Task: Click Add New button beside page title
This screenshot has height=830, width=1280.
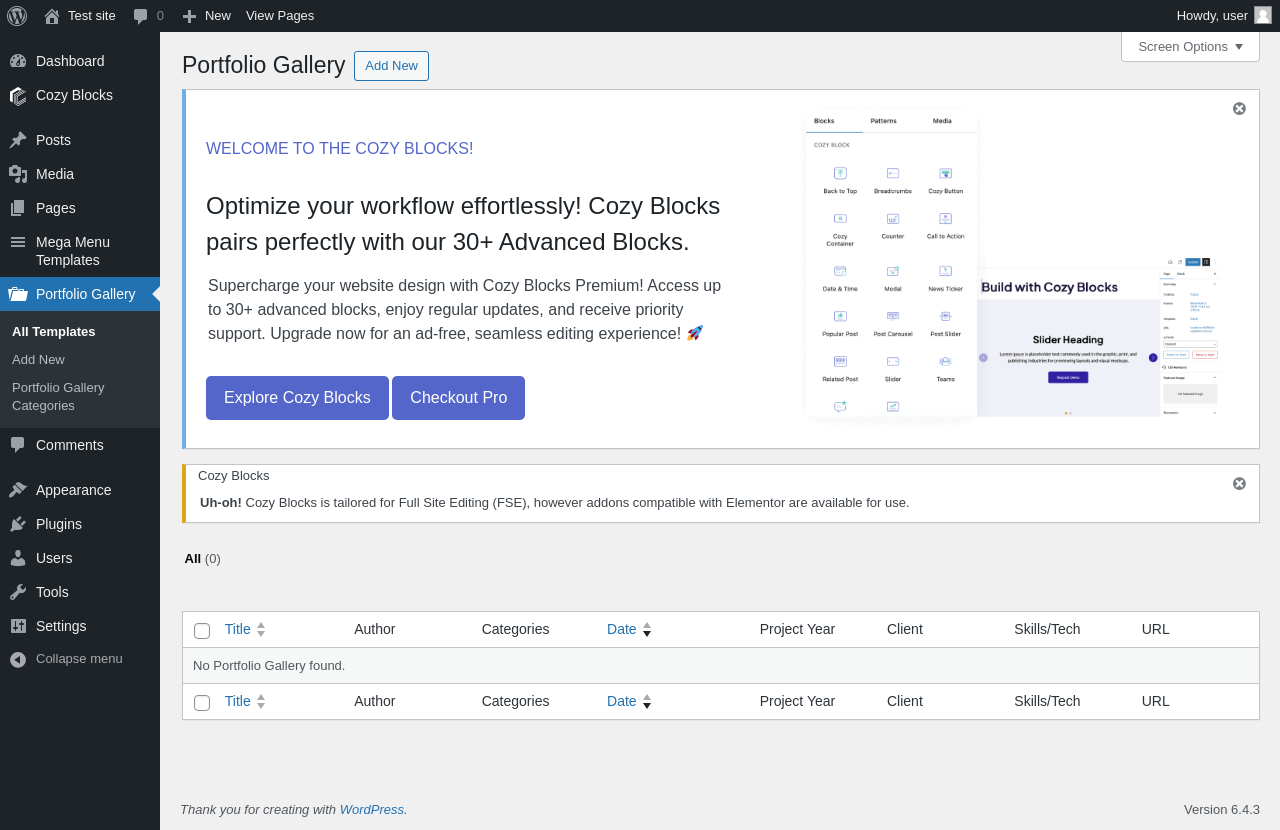Action: (391, 66)
